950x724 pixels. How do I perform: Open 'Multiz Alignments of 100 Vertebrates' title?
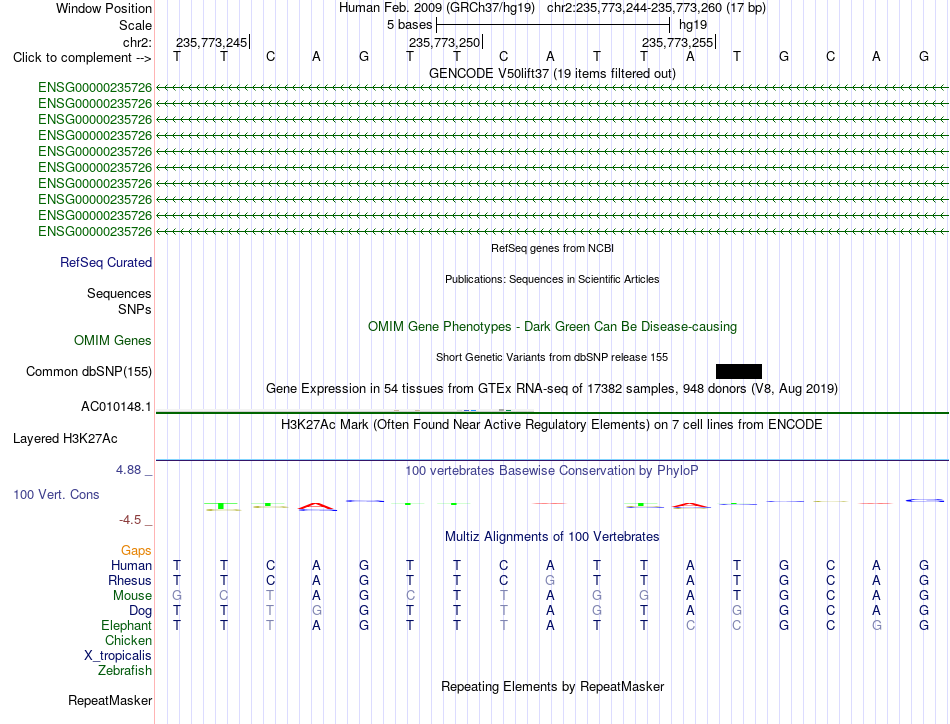pyautogui.click(x=552, y=536)
